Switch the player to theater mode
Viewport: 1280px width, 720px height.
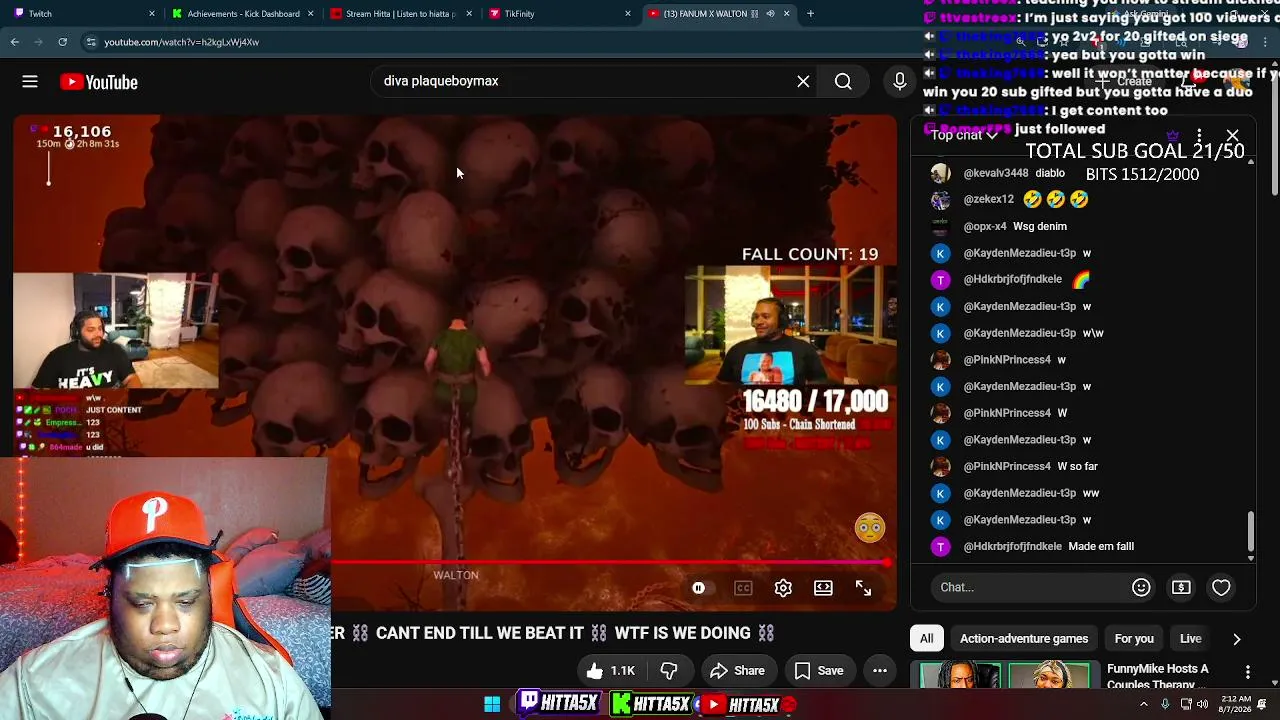[x=823, y=588]
